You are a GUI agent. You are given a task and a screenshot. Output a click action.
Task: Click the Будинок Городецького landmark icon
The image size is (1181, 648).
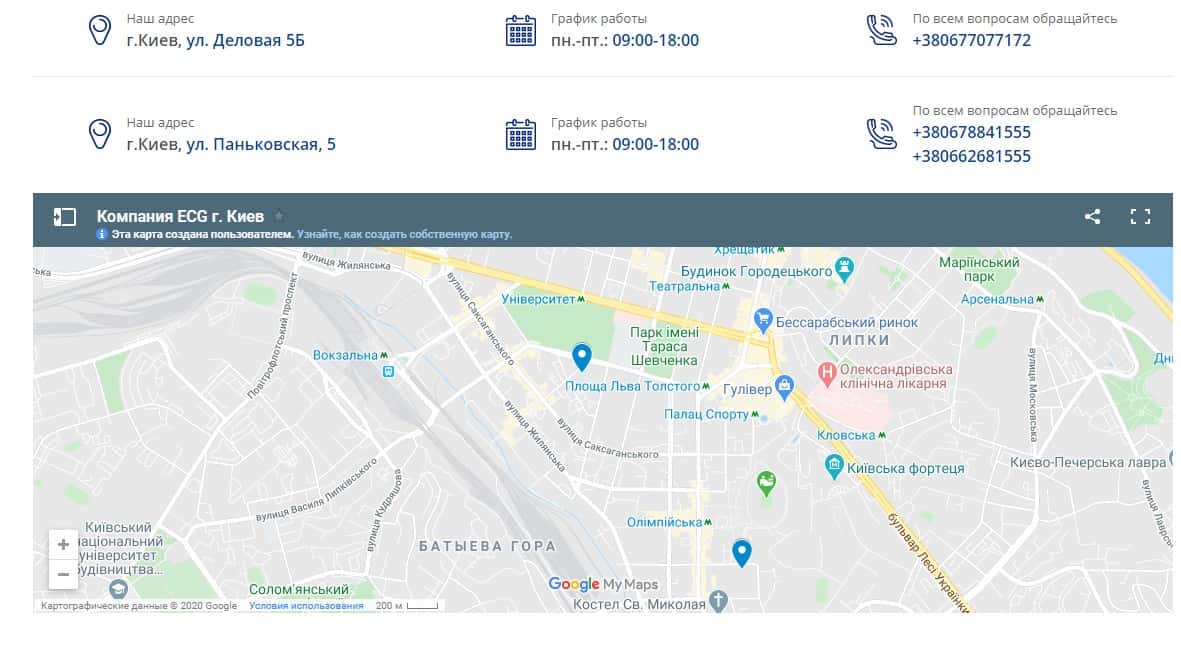point(844,268)
